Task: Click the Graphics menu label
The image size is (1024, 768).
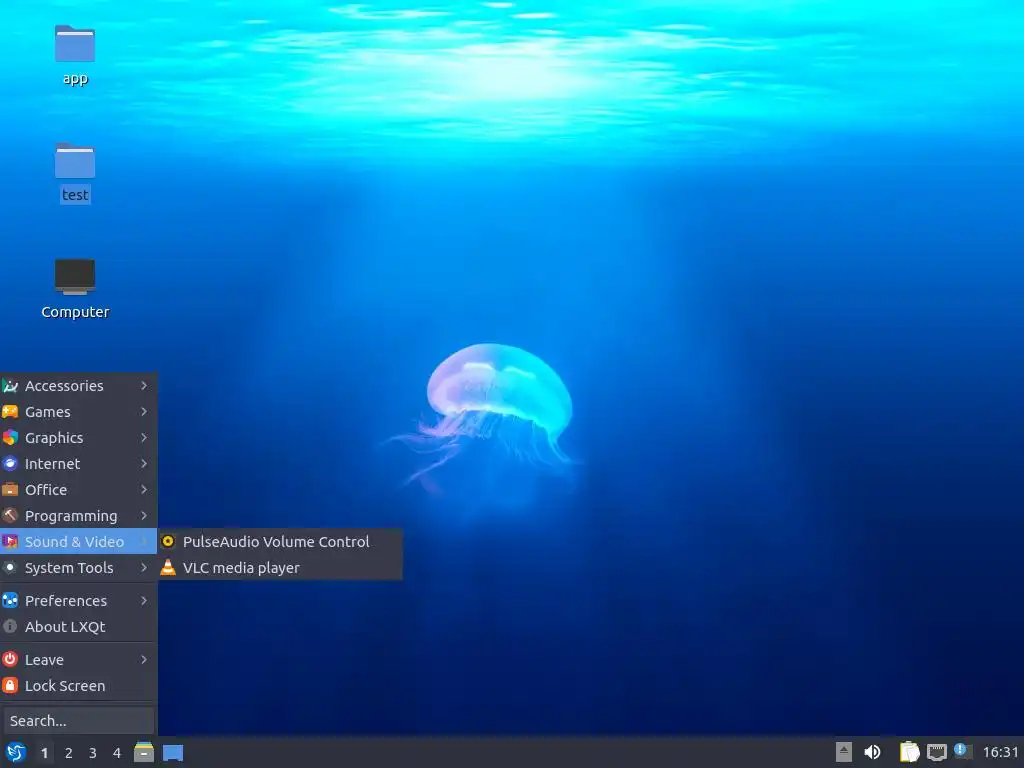Action: [54, 438]
